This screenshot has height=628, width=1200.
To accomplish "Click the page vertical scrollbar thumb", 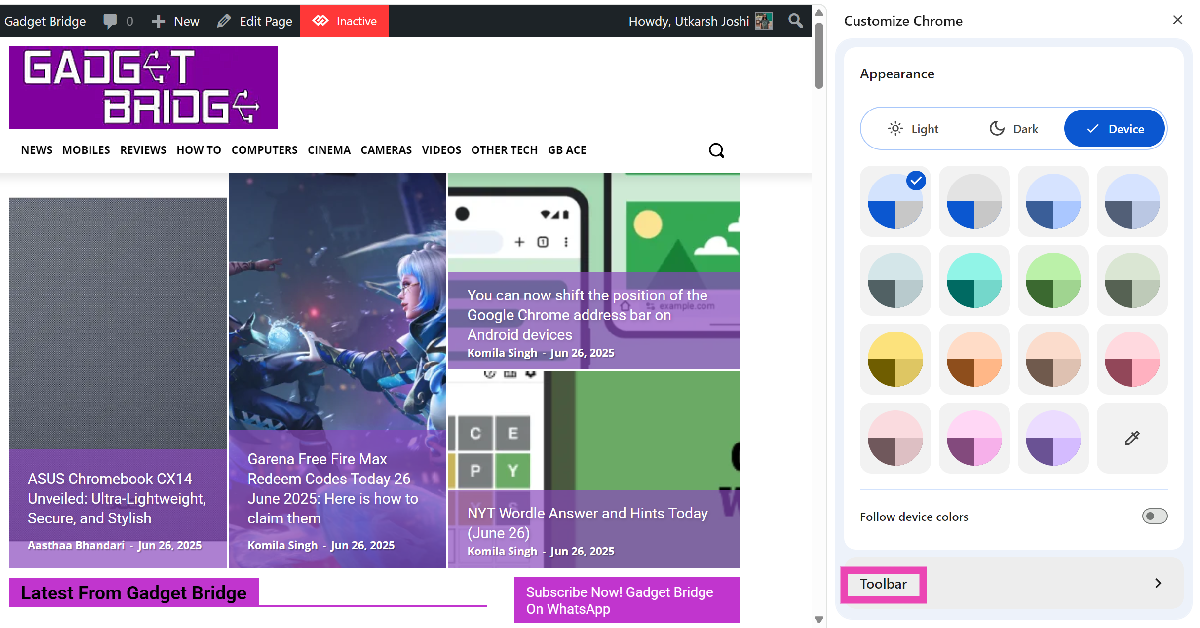I will click(820, 55).
